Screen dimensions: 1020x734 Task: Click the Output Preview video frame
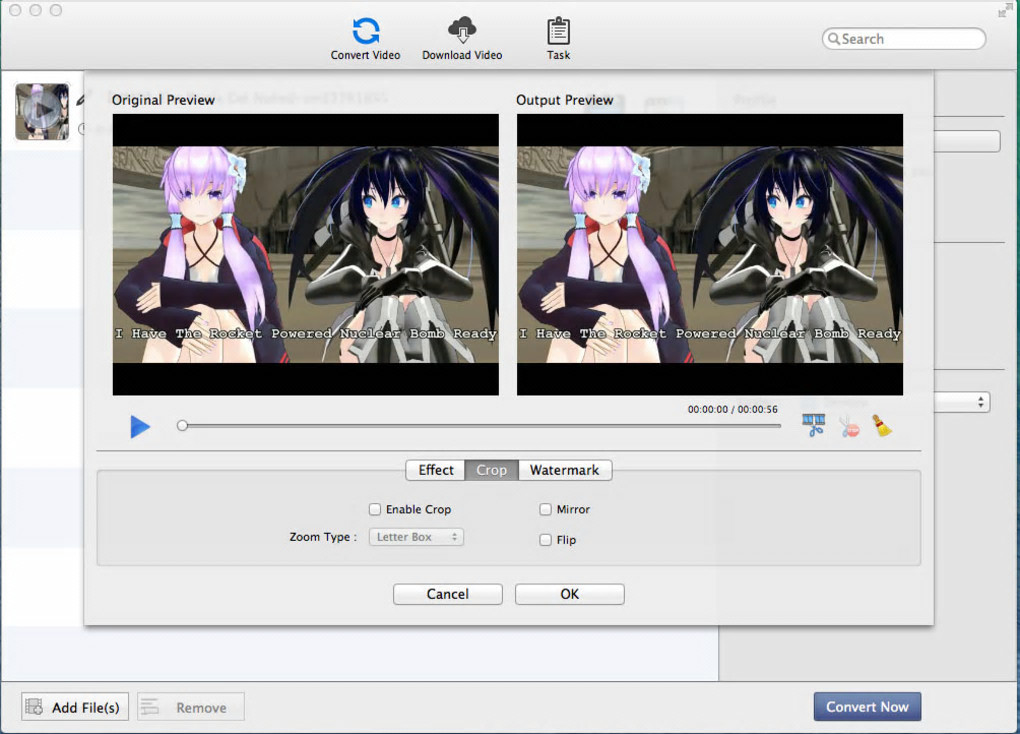click(x=710, y=254)
